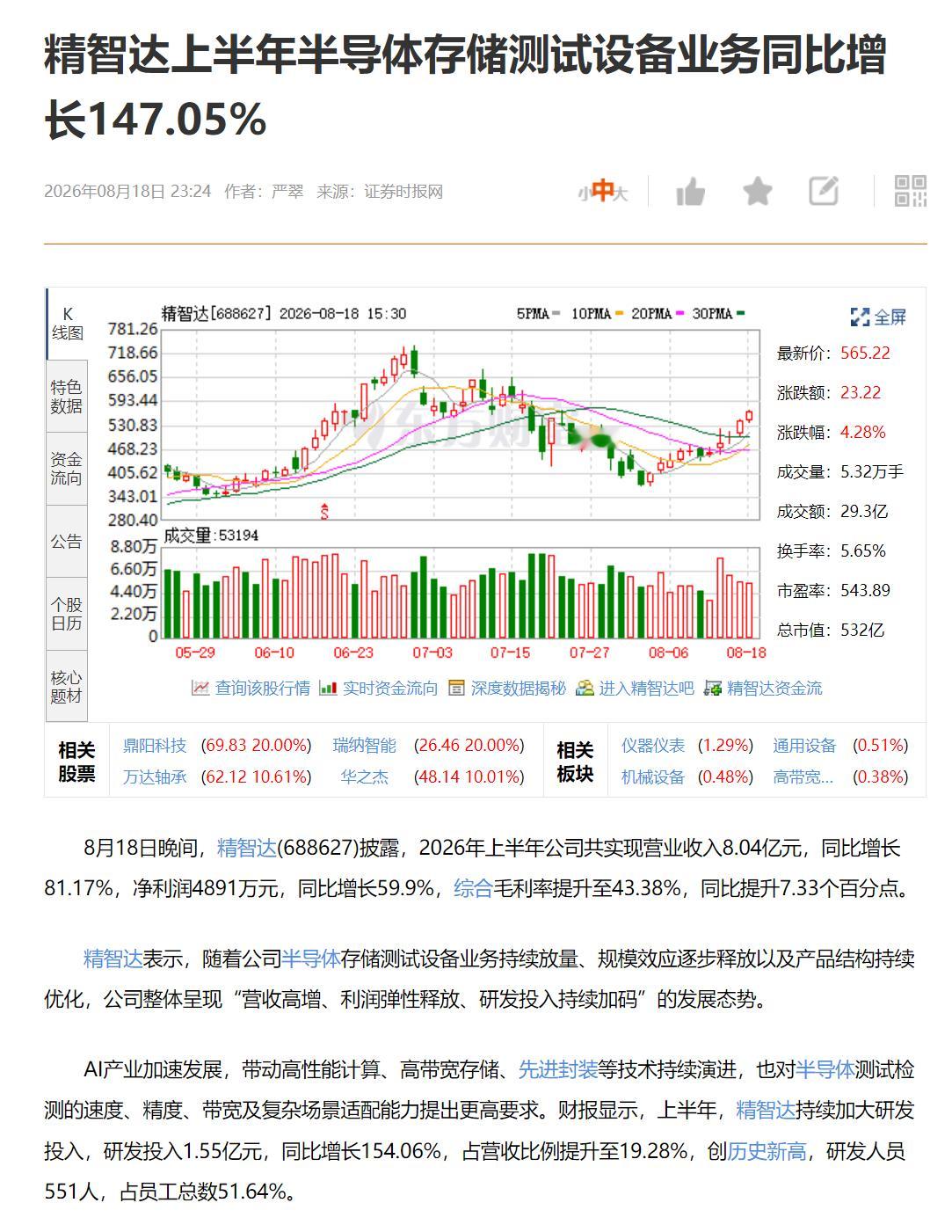The image size is (952, 1232).
Task: Click the star favorite icon
Action: click(x=757, y=191)
